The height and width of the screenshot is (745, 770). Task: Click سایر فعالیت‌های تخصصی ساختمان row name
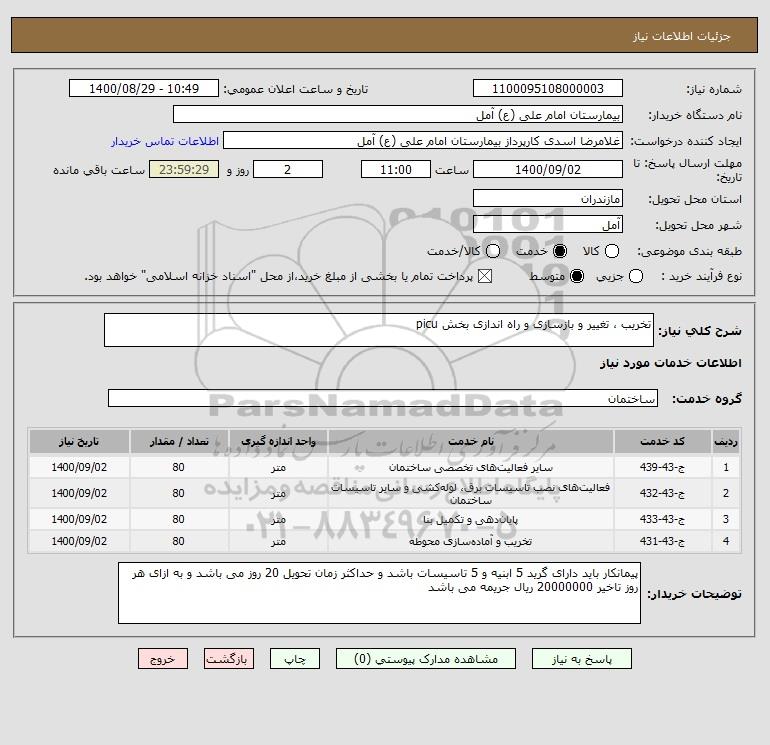point(470,468)
